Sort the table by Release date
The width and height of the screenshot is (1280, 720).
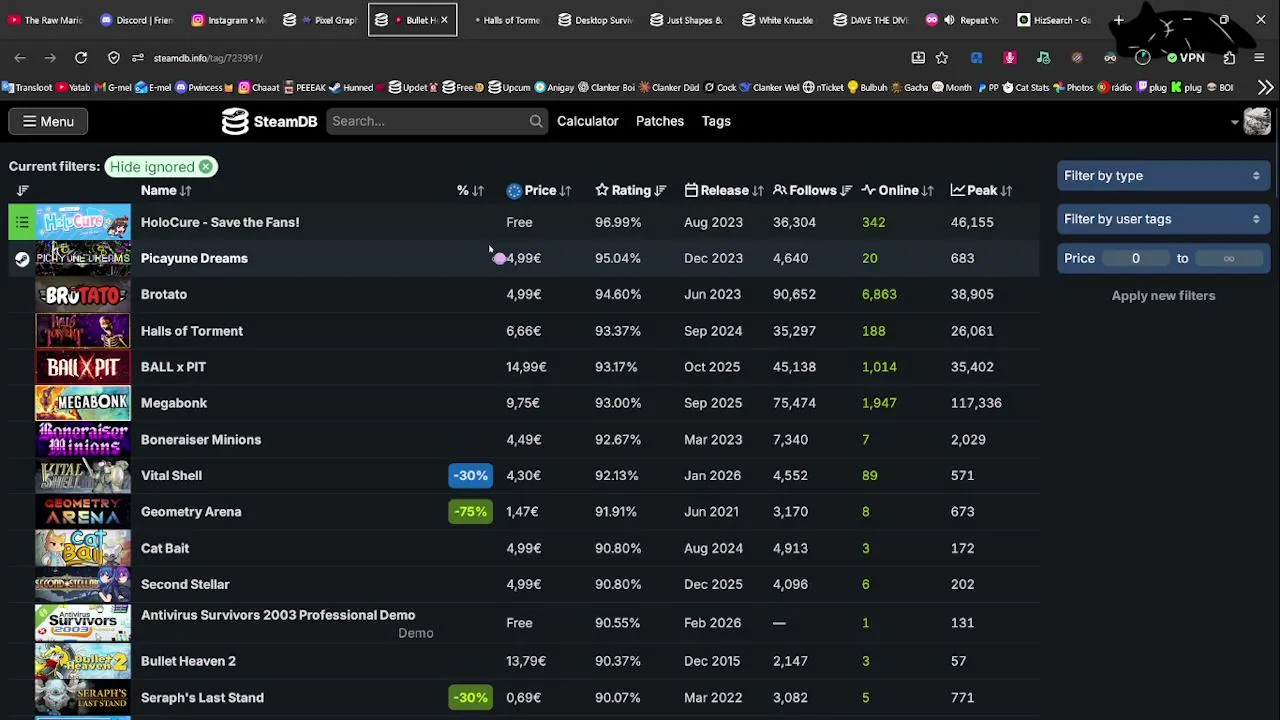(724, 190)
